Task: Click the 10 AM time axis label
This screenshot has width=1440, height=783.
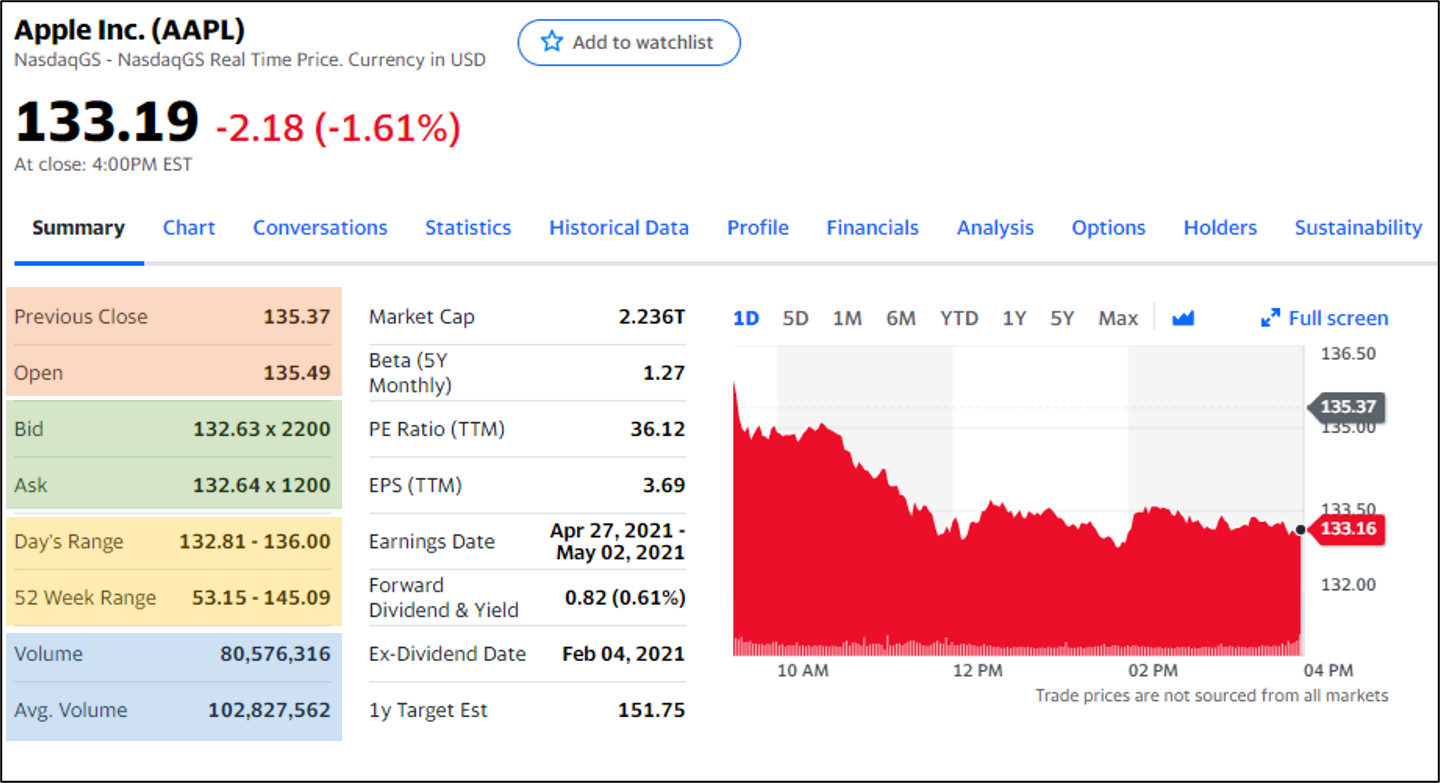Action: click(803, 670)
